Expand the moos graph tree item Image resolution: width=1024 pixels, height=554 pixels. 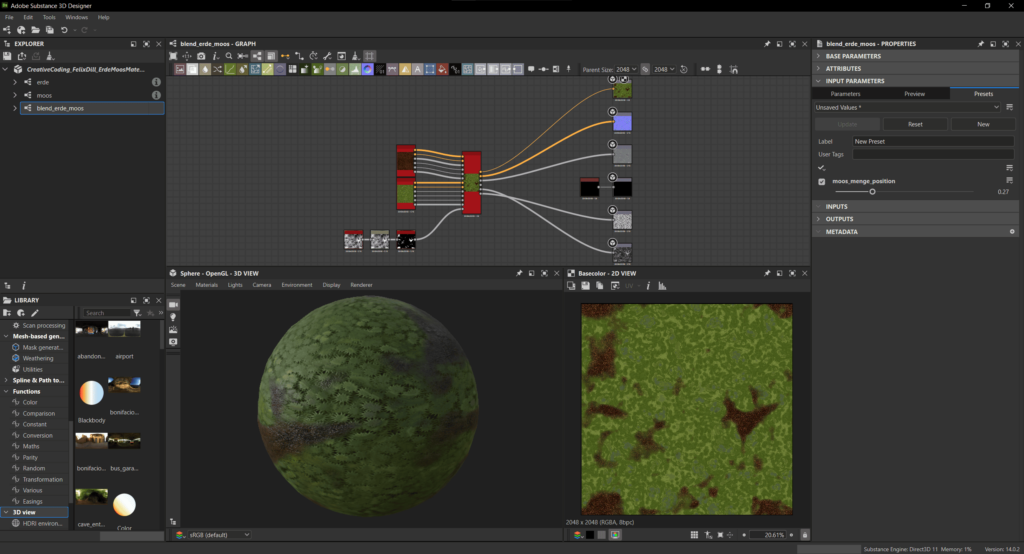(x=15, y=95)
